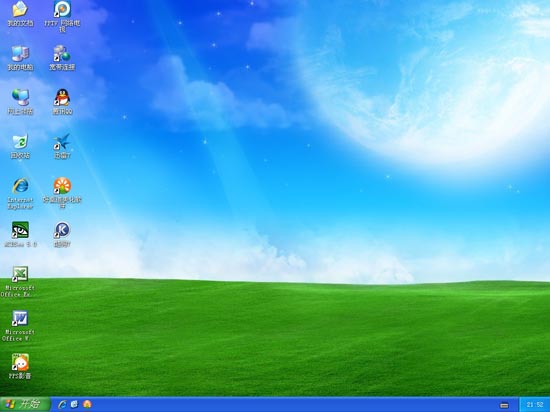Open the My Computer icon
The image size is (550, 412).
click(20, 54)
